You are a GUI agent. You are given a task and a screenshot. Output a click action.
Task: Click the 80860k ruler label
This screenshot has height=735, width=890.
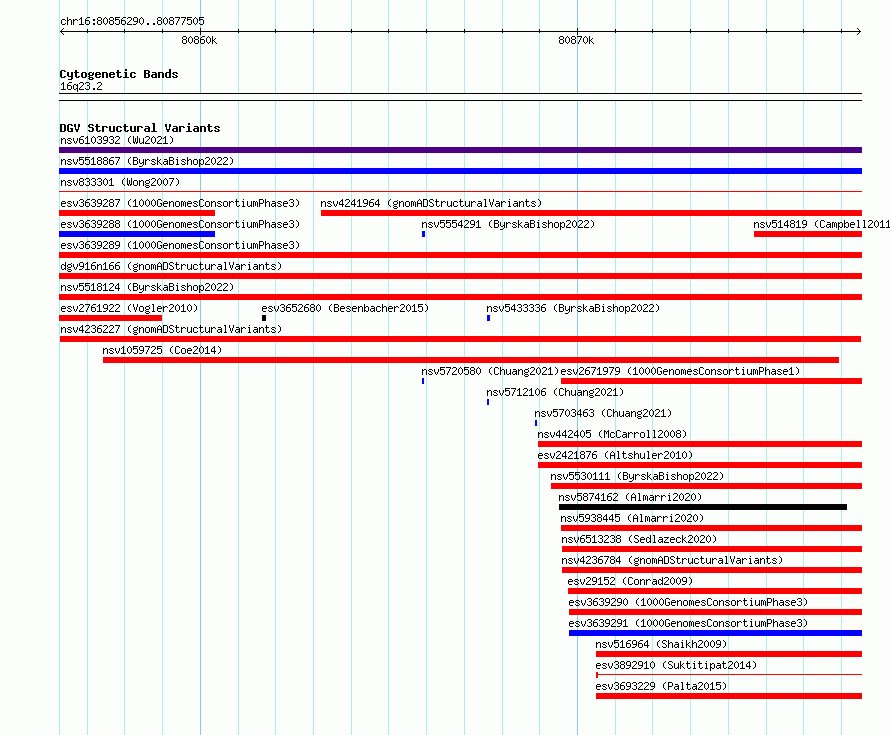click(199, 40)
